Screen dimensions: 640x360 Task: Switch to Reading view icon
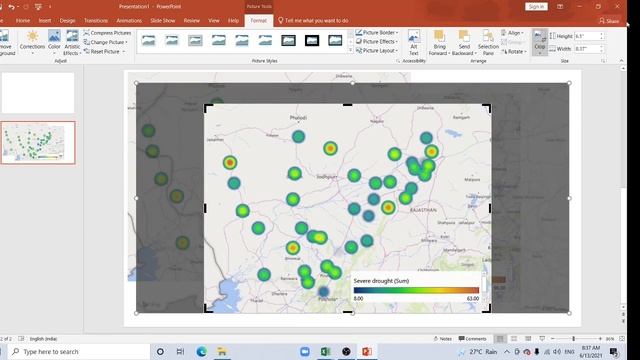coord(528,339)
